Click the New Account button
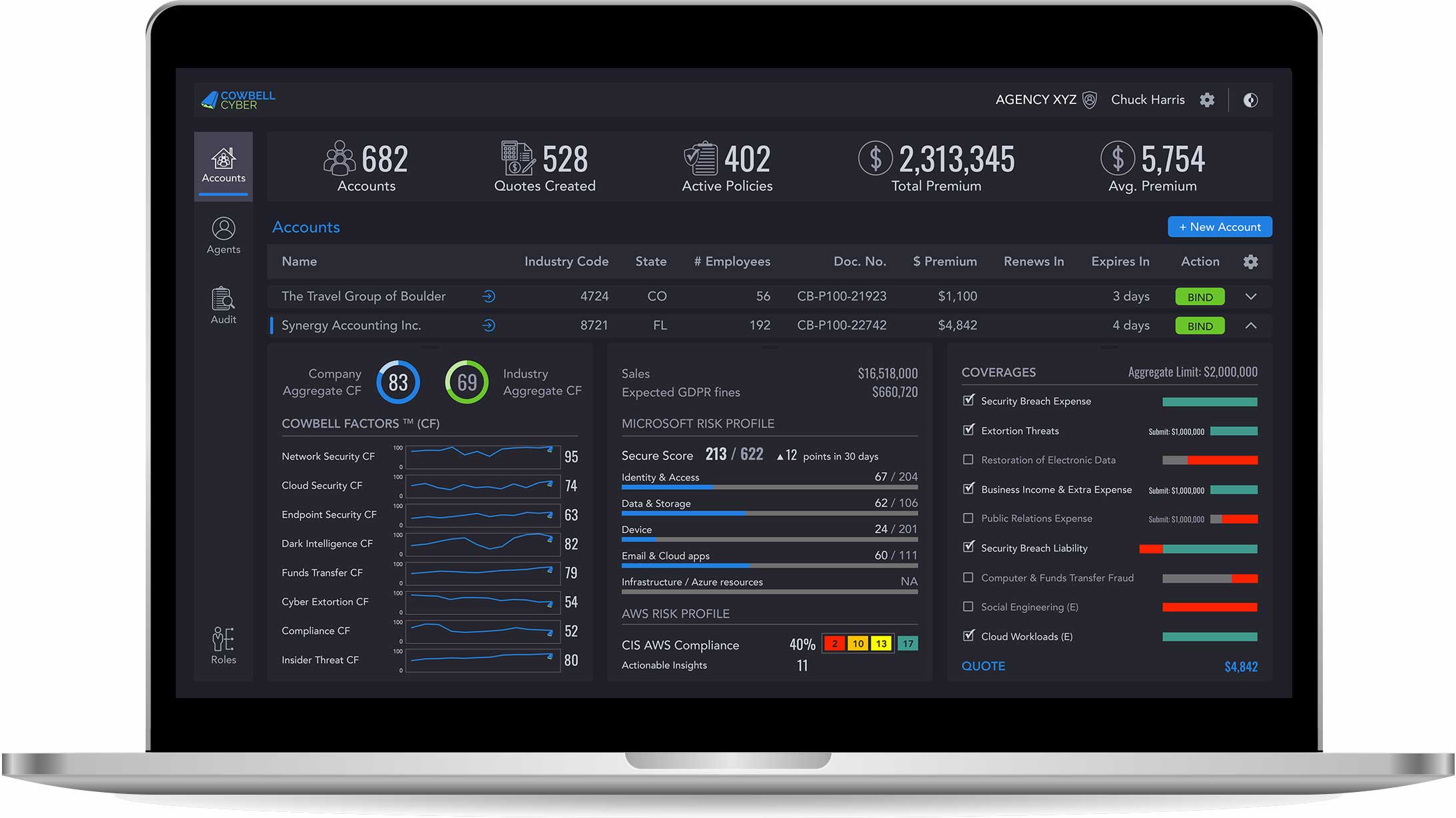Image resolution: width=1456 pixels, height=818 pixels. pyautogui.click(x=1220, y=226)
